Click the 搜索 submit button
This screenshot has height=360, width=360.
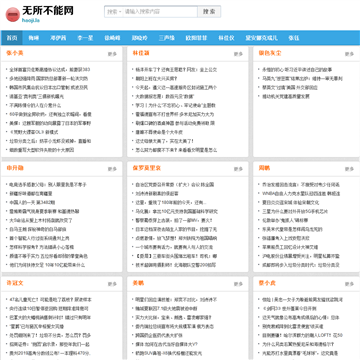point(209,12)
